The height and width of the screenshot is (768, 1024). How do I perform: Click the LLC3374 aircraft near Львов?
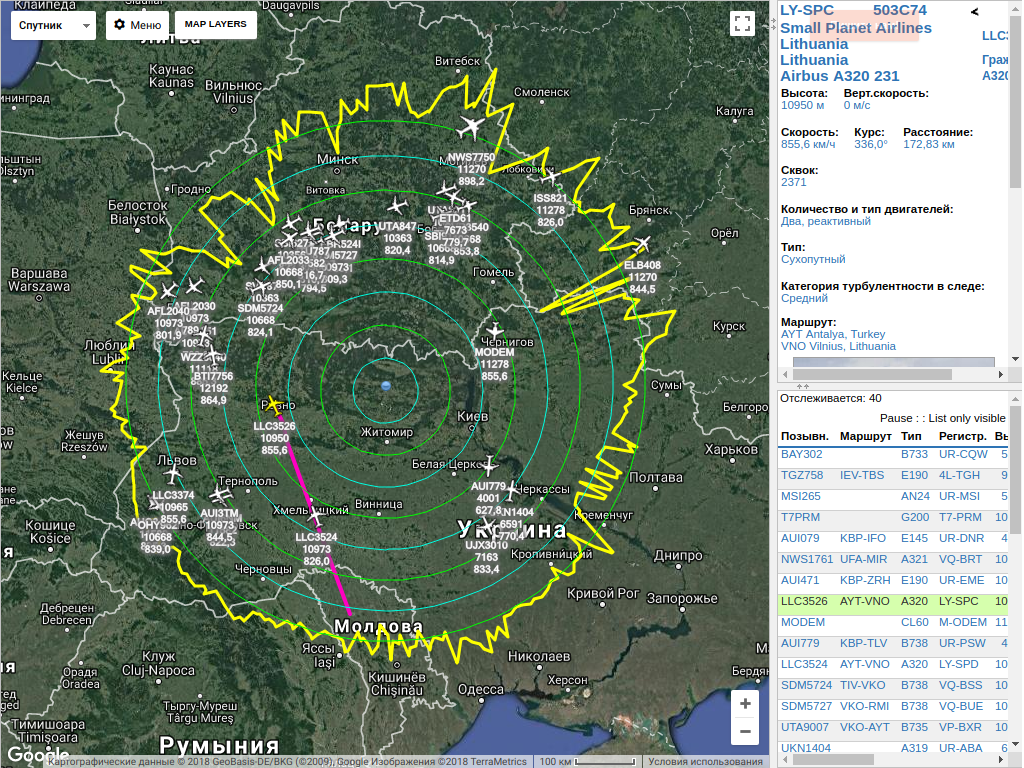coord(173,474)
